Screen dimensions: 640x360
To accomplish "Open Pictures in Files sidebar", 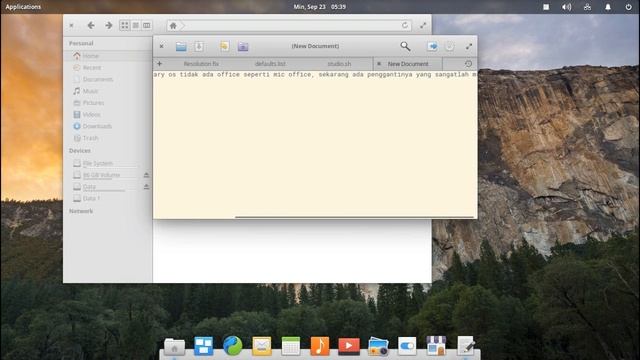I will 108,103.
